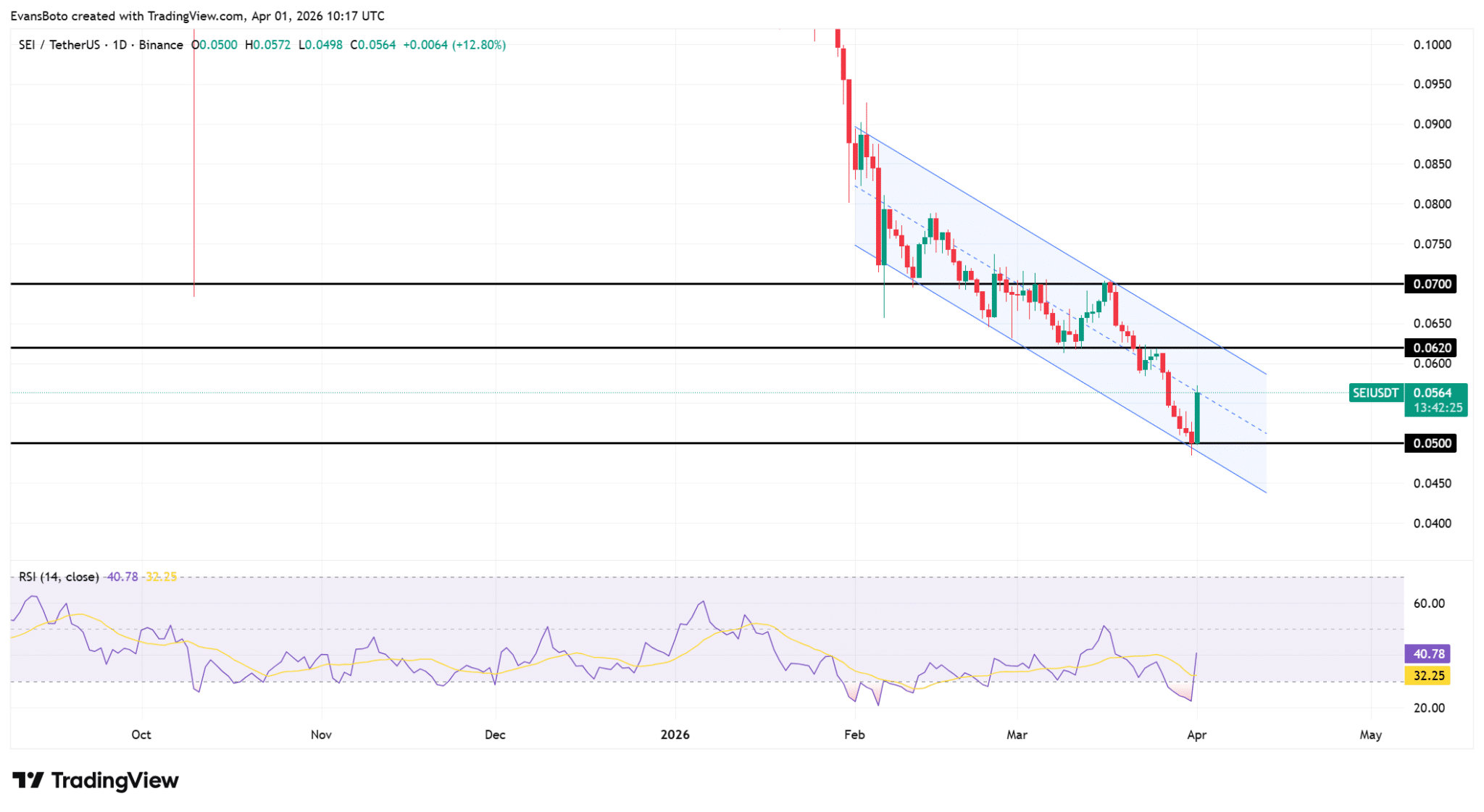Open the SEI / TetherUS symbol title

pyautogui.click(x=61, y=45)
